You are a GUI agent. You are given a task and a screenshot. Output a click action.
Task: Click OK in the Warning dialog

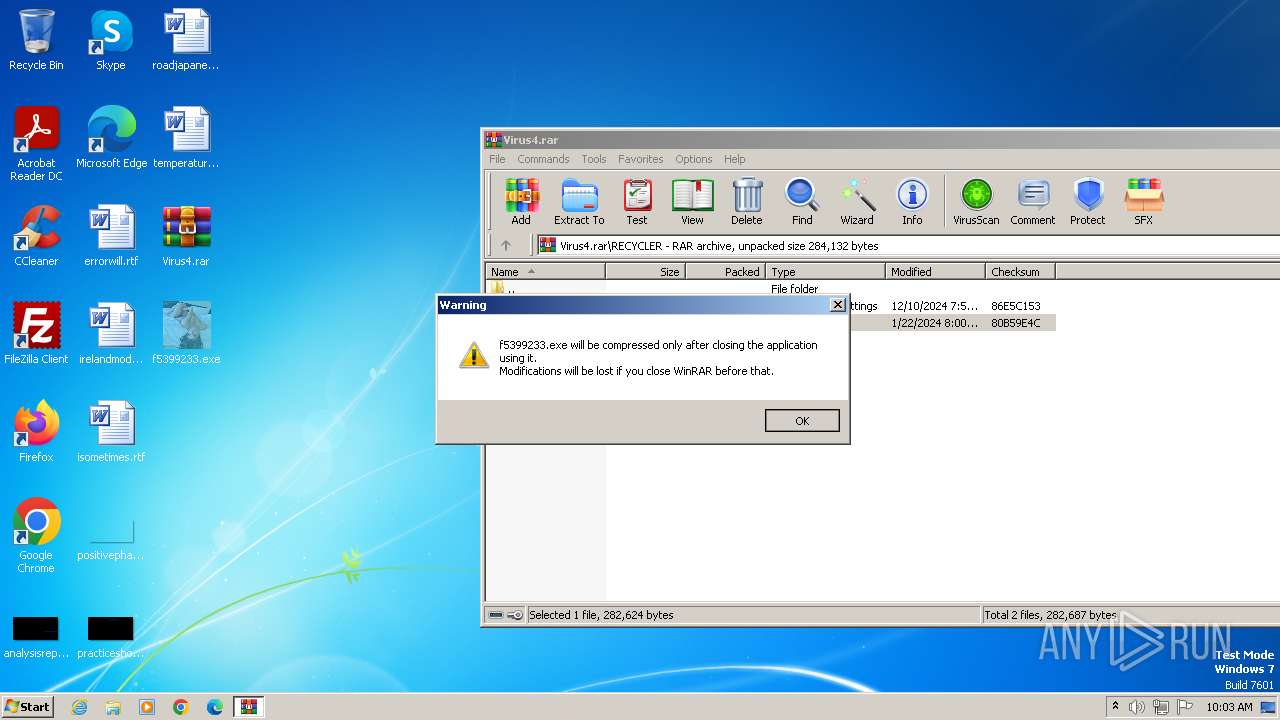802,421
